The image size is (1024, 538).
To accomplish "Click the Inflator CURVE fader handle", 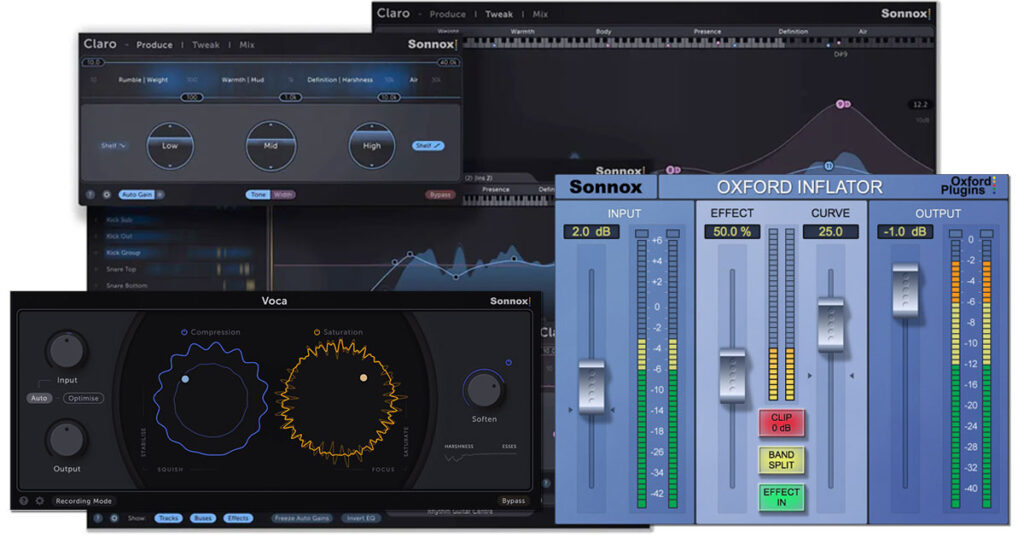I will 831,324.
